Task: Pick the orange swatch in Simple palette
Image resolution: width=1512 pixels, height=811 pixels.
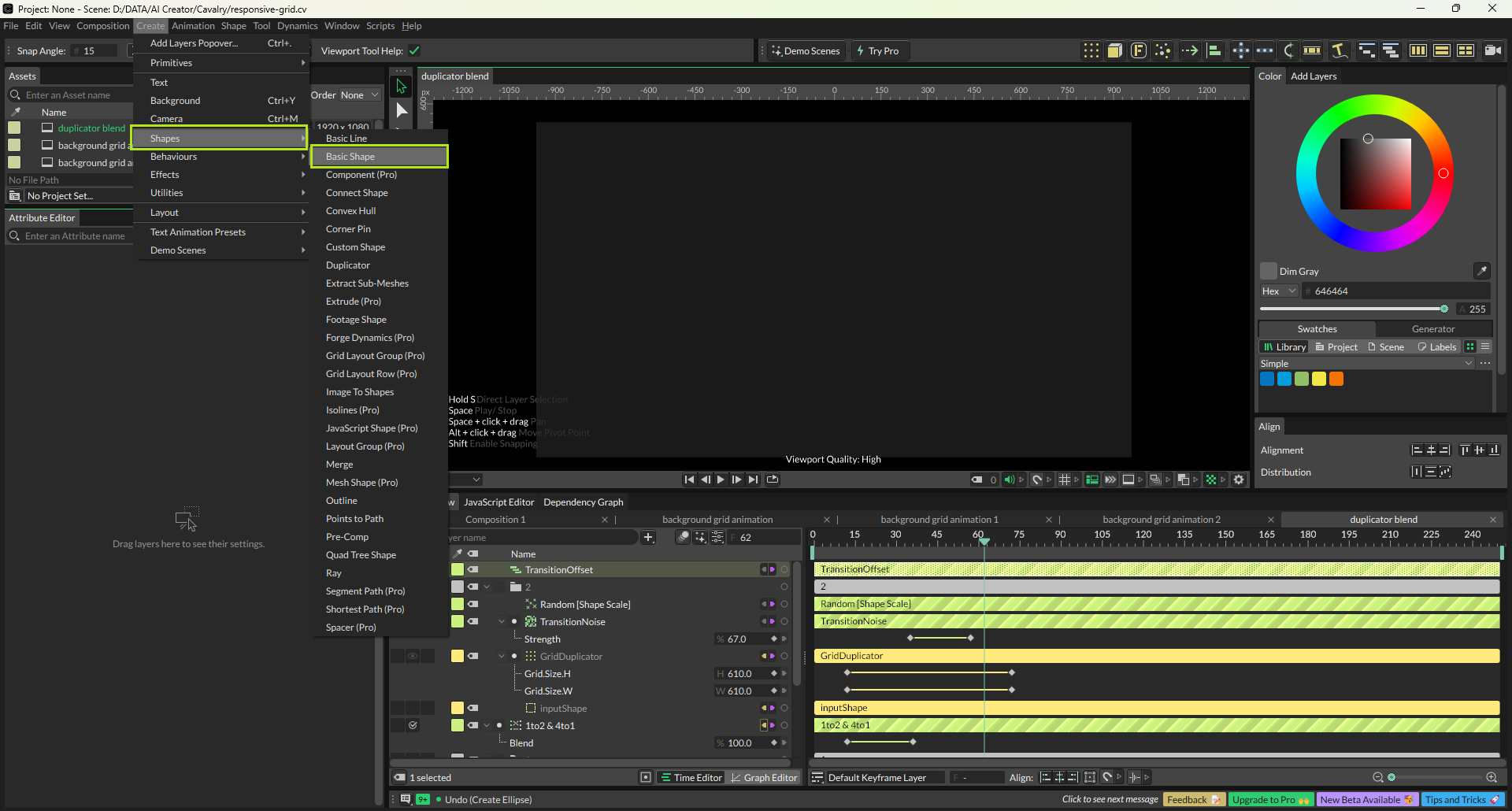Action: [x=1336, y=379]
